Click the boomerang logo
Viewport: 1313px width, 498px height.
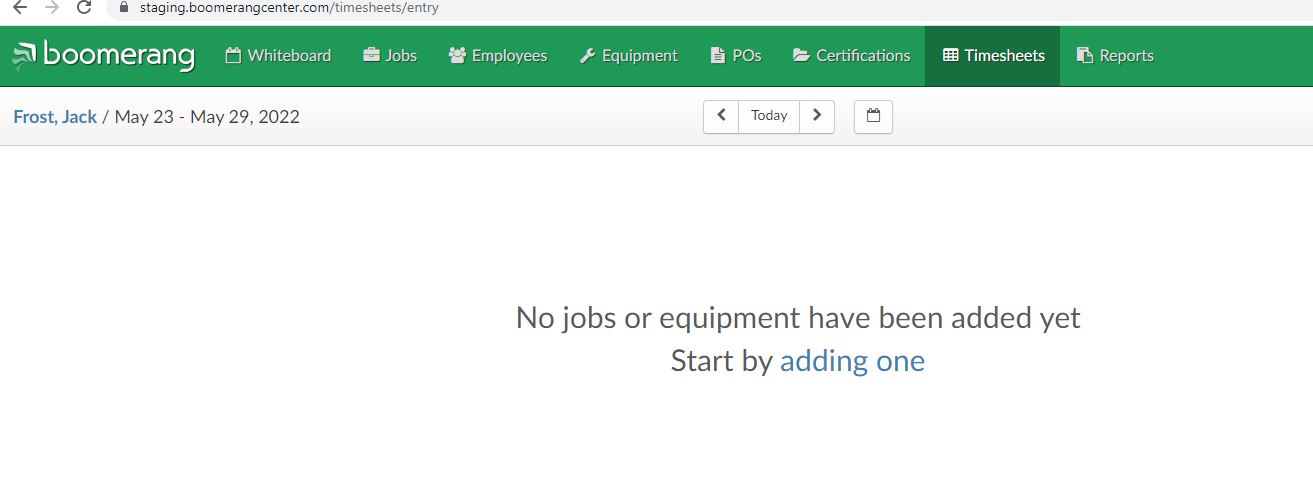[x=103, y=56]
